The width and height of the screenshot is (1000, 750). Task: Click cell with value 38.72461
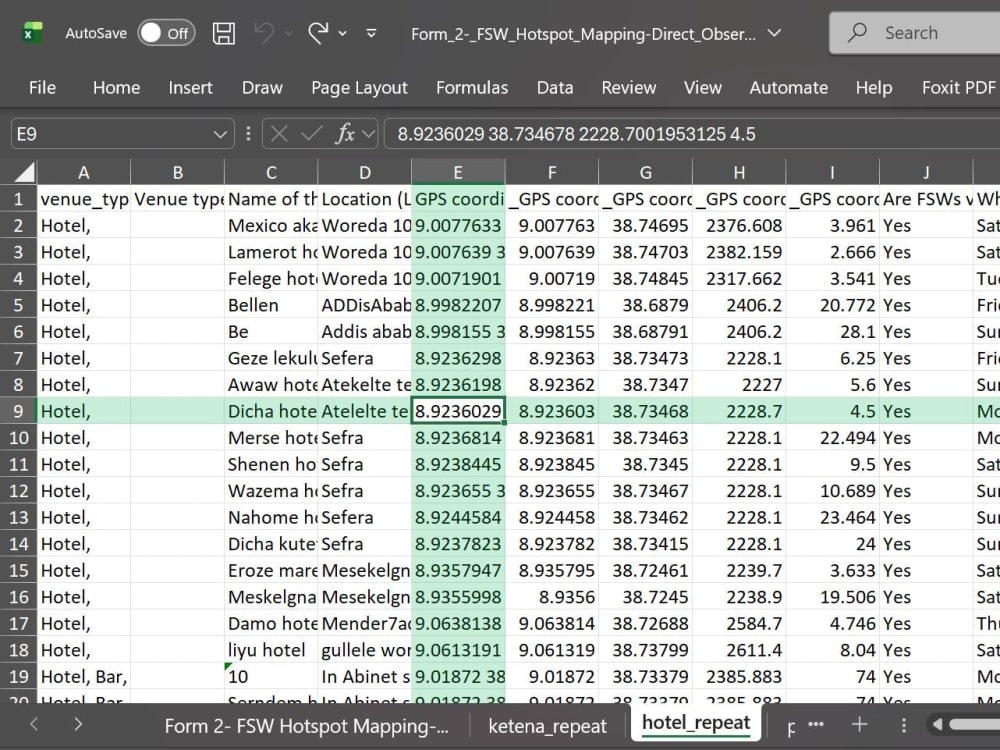(x=645, y=570)
